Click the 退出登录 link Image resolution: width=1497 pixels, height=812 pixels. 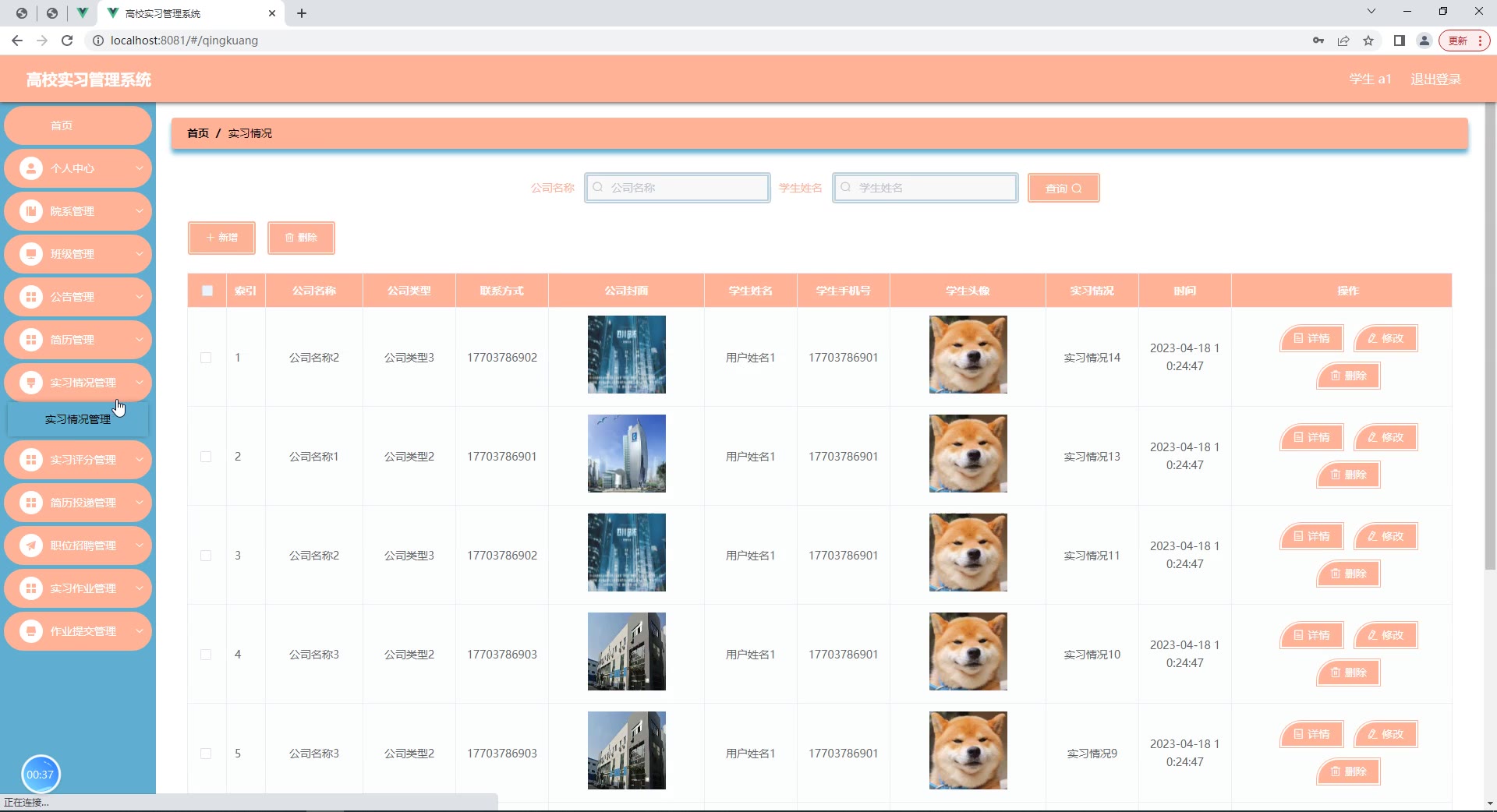tap(1435, 79)
